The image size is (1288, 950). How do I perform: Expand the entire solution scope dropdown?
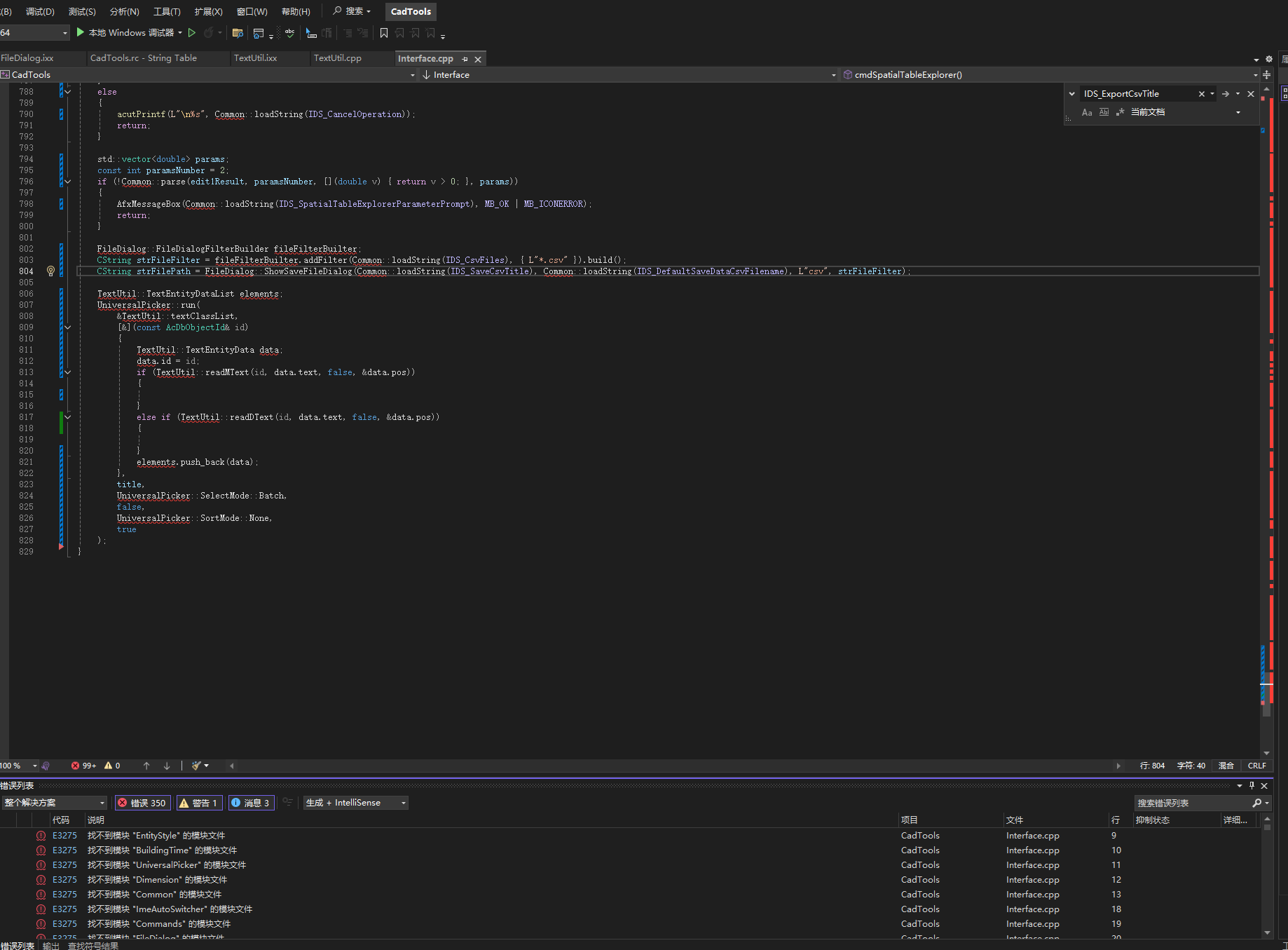click(55, 803)
